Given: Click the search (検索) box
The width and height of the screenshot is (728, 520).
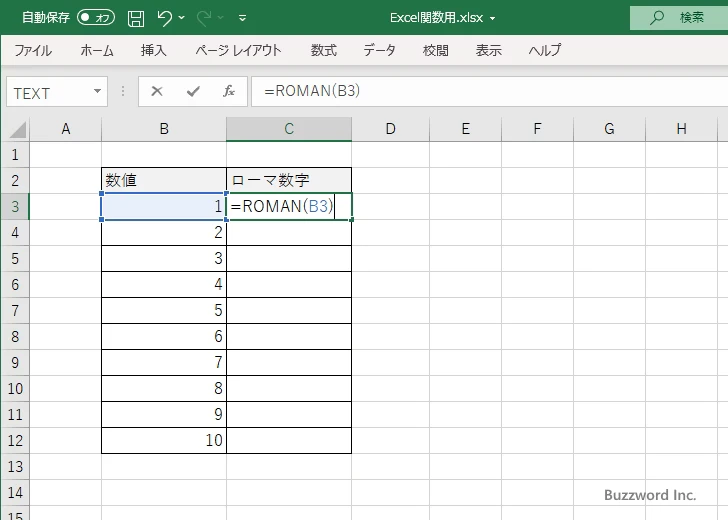Looking at the screenshot, I should click(x=679, y=18).
